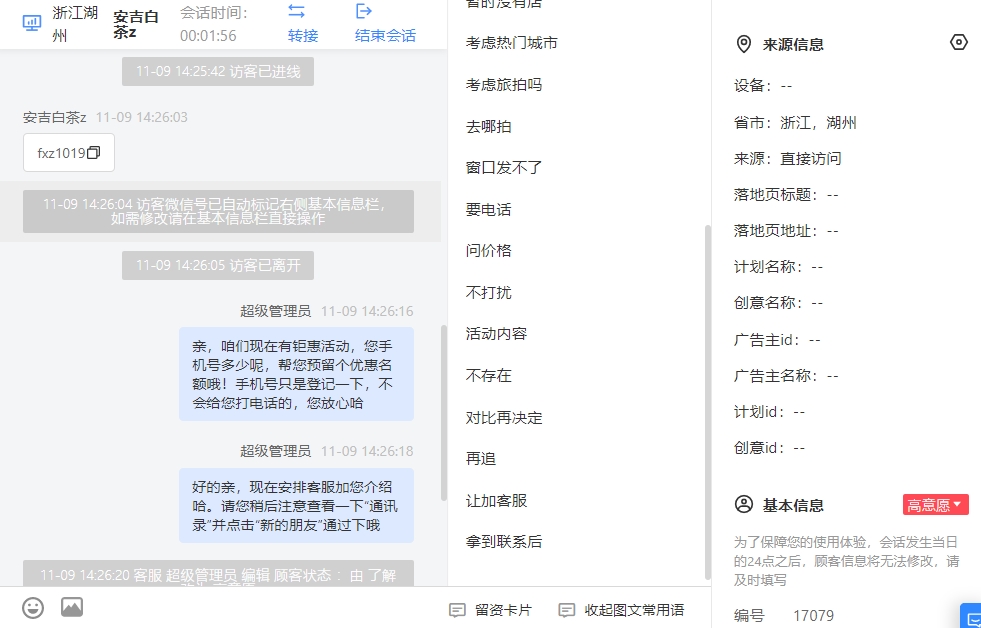The width and height of the screenshot is (981, 628).
Task: Click the 安排客服加您介绍 reply message
Action: pos(297,505)
